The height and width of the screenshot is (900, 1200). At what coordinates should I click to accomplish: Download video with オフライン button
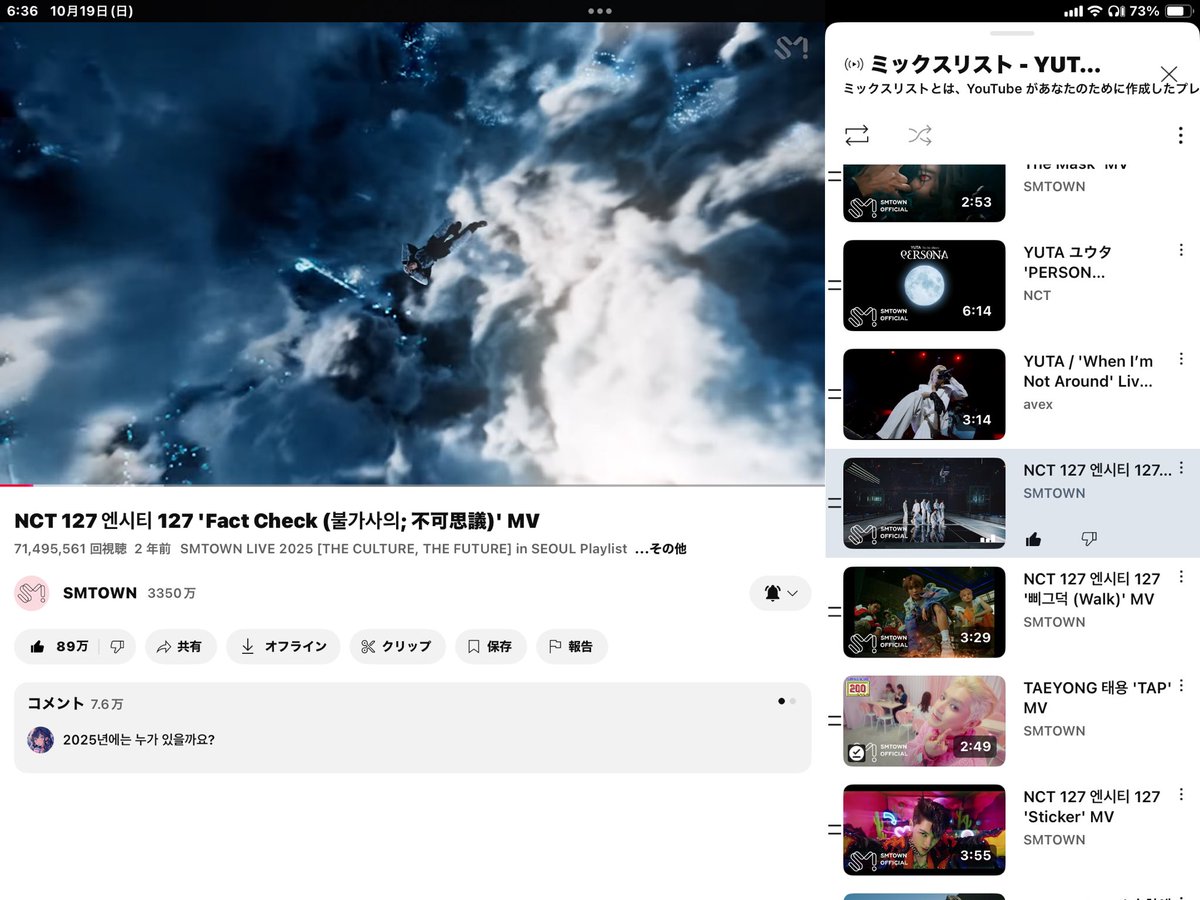click(283, 646)
